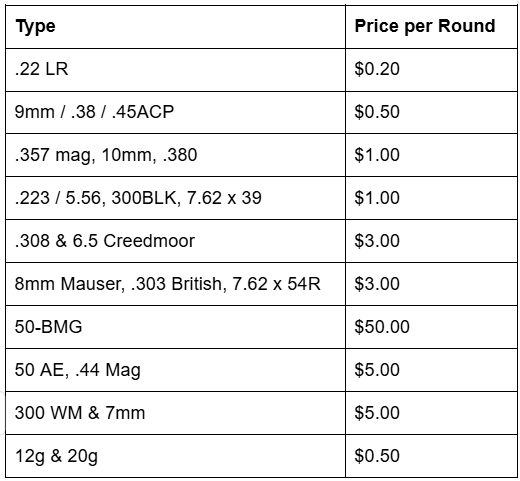This screenshot has width=520, height=481.
Task: Click the 8mm Mauser, .303 British cell
Action: (x=175, y=284)
